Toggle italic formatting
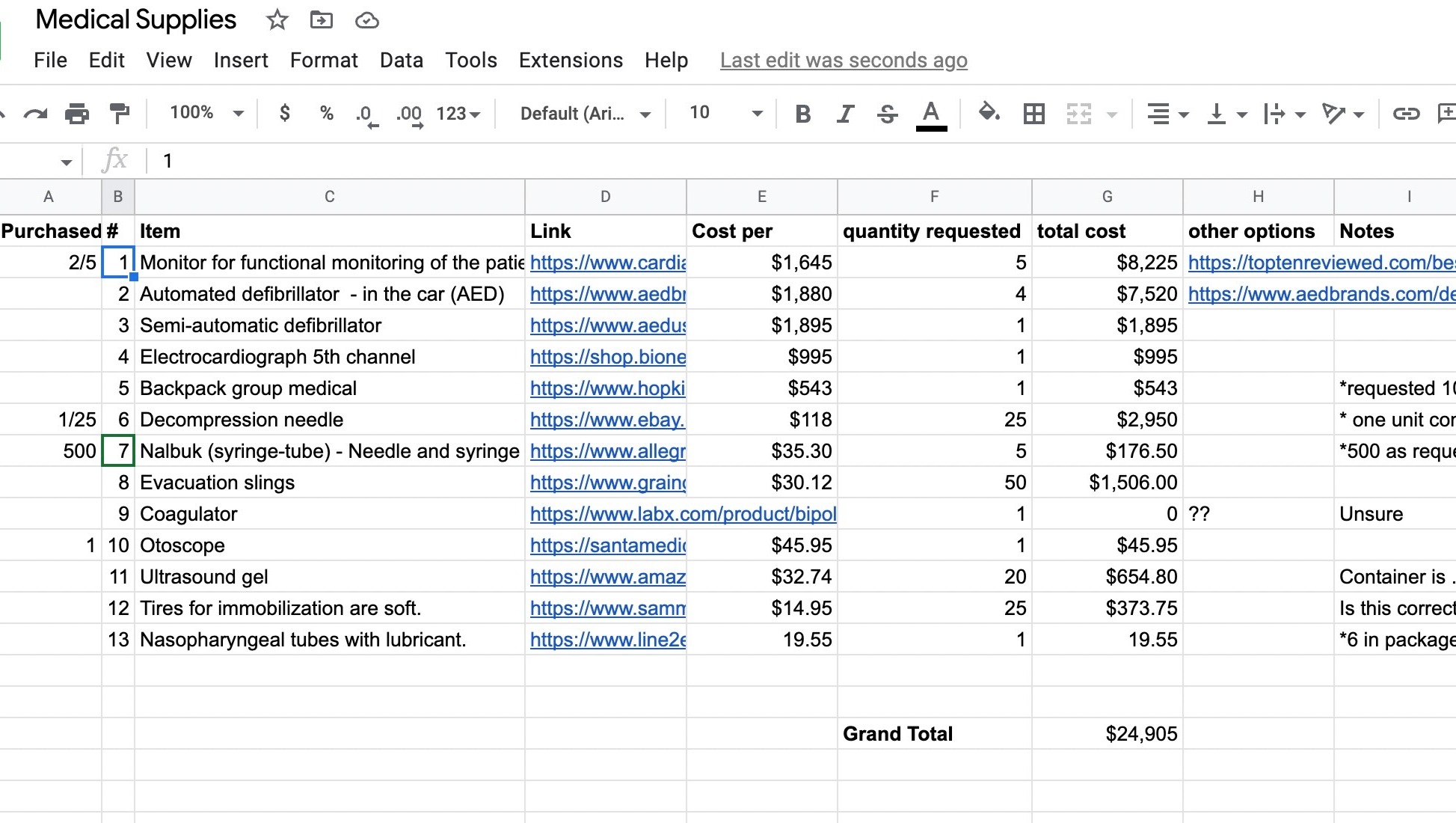Screen dimensions: 1456x823 coord(845,114)
